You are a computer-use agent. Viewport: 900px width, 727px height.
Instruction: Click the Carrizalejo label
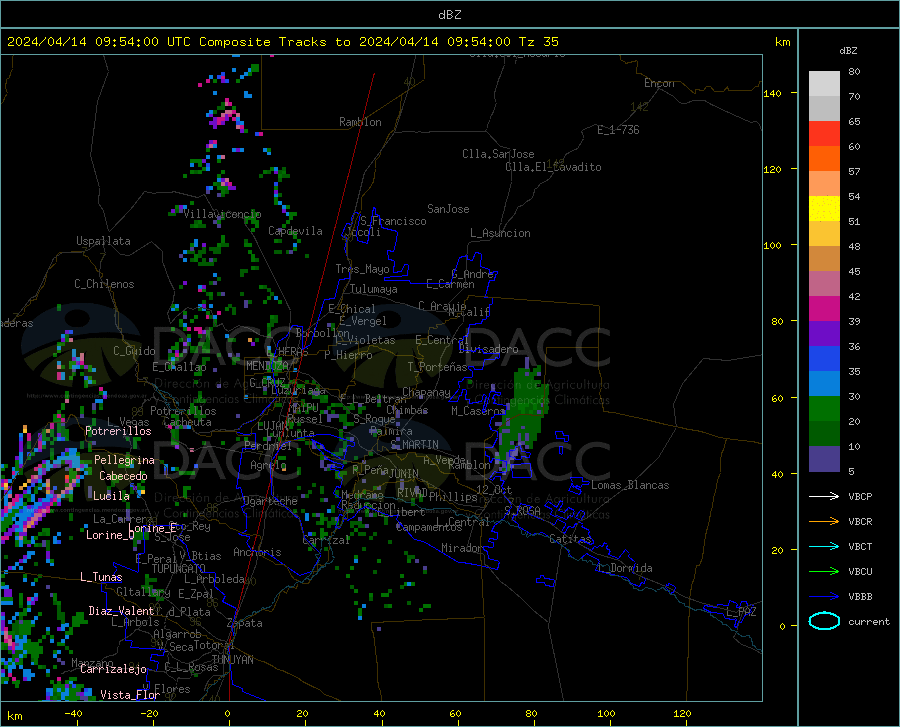coord(114,669)
